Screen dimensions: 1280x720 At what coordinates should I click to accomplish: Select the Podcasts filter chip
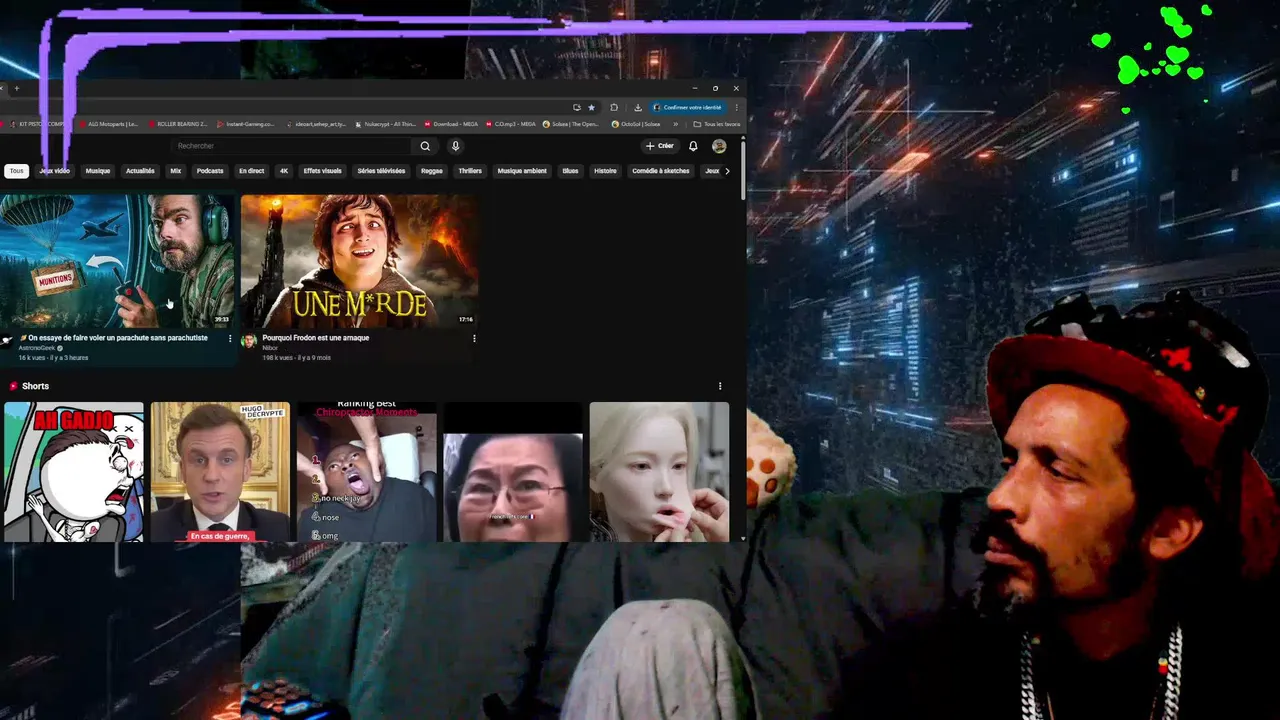point(210,171)
